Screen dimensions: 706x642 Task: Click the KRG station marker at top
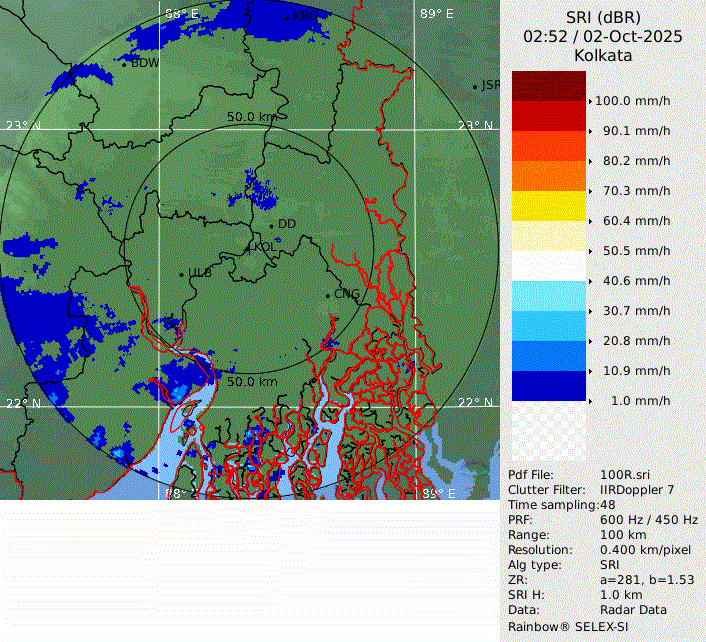[x=286, y=17]
